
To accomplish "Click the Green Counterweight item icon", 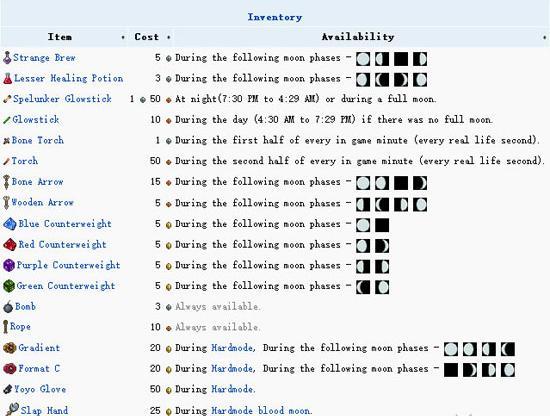I will click(x=9, y=286).
